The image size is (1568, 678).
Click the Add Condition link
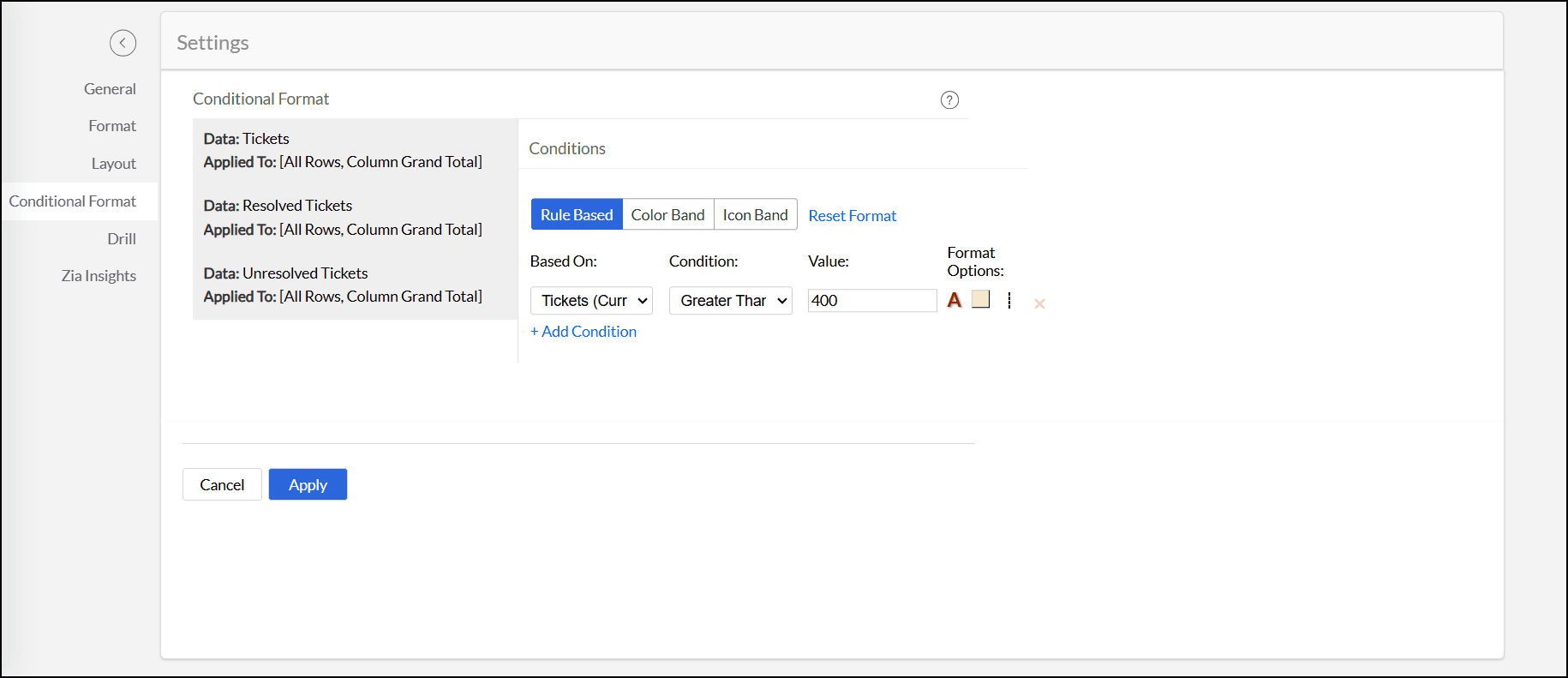[584, 332]
